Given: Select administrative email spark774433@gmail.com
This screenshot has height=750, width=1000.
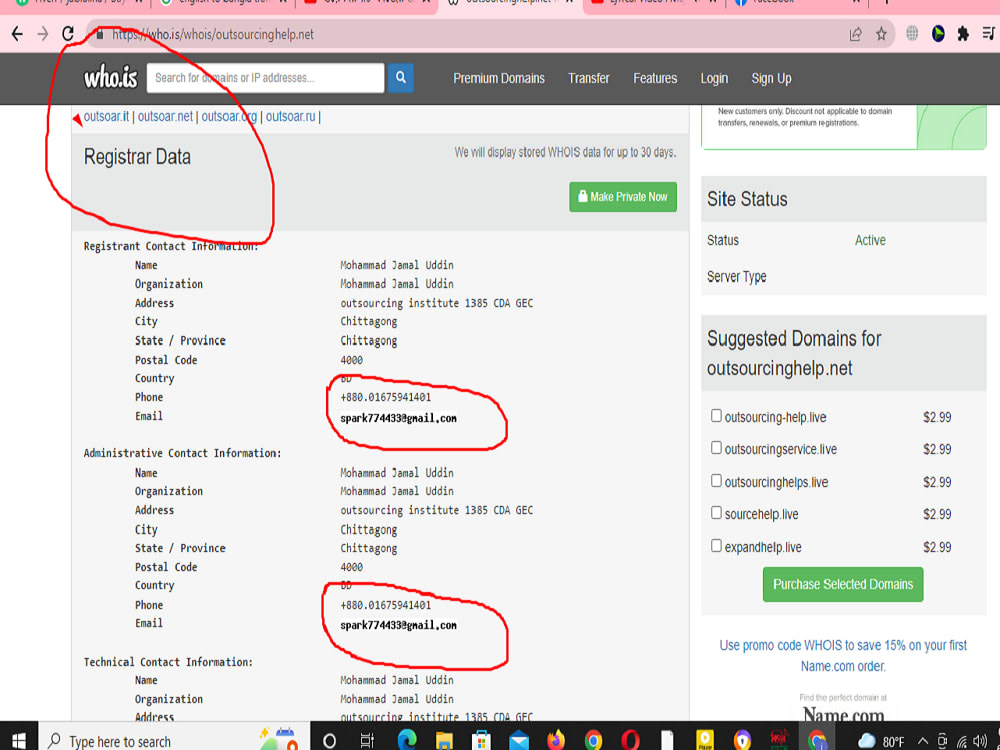Looking at the screenshot, I should 399,626.
